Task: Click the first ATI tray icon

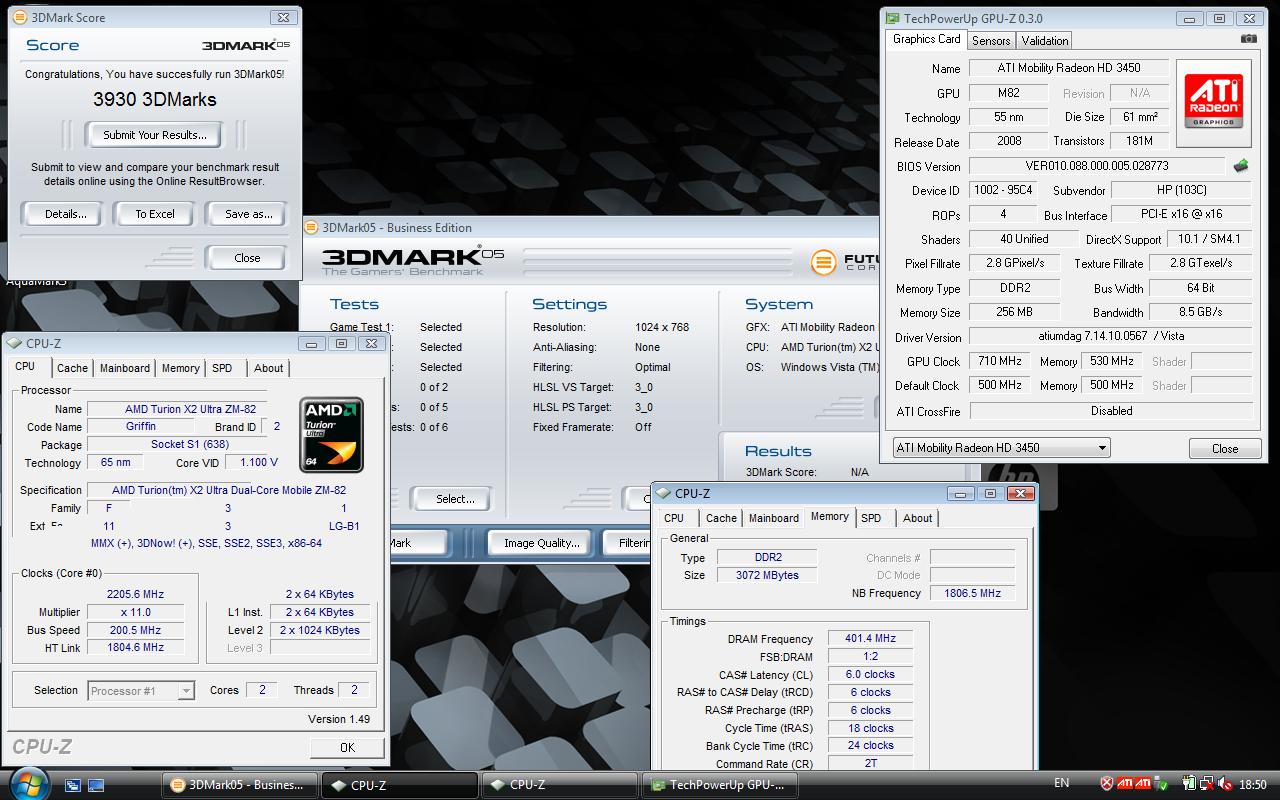Action: click(x=1124, y=784)
